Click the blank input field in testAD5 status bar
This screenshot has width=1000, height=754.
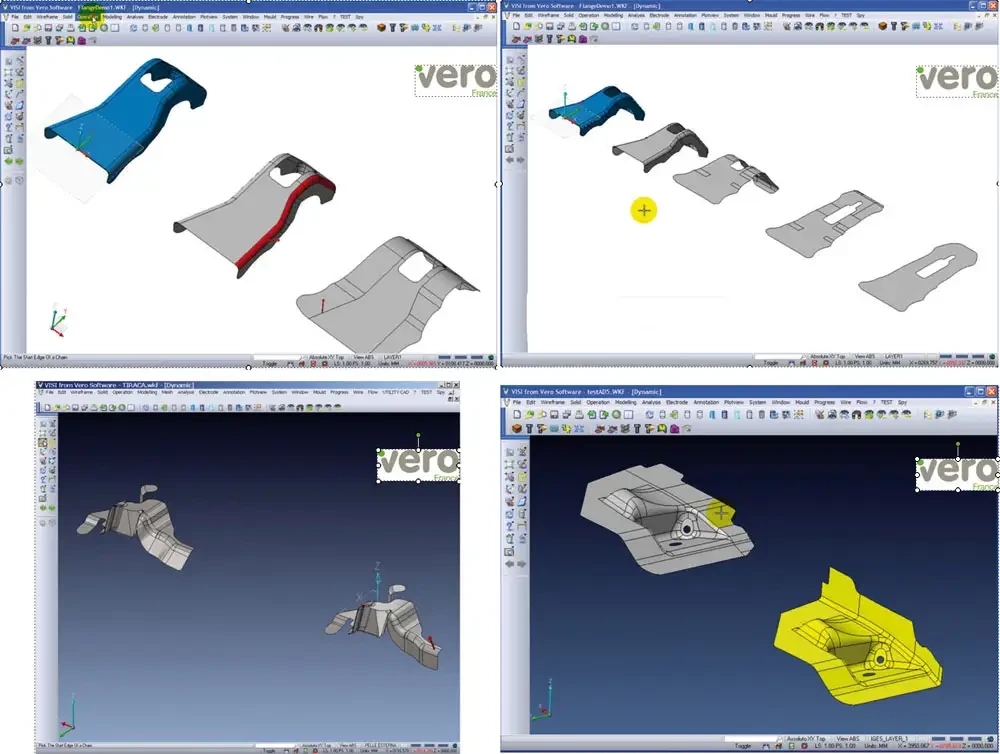point(753,739)
